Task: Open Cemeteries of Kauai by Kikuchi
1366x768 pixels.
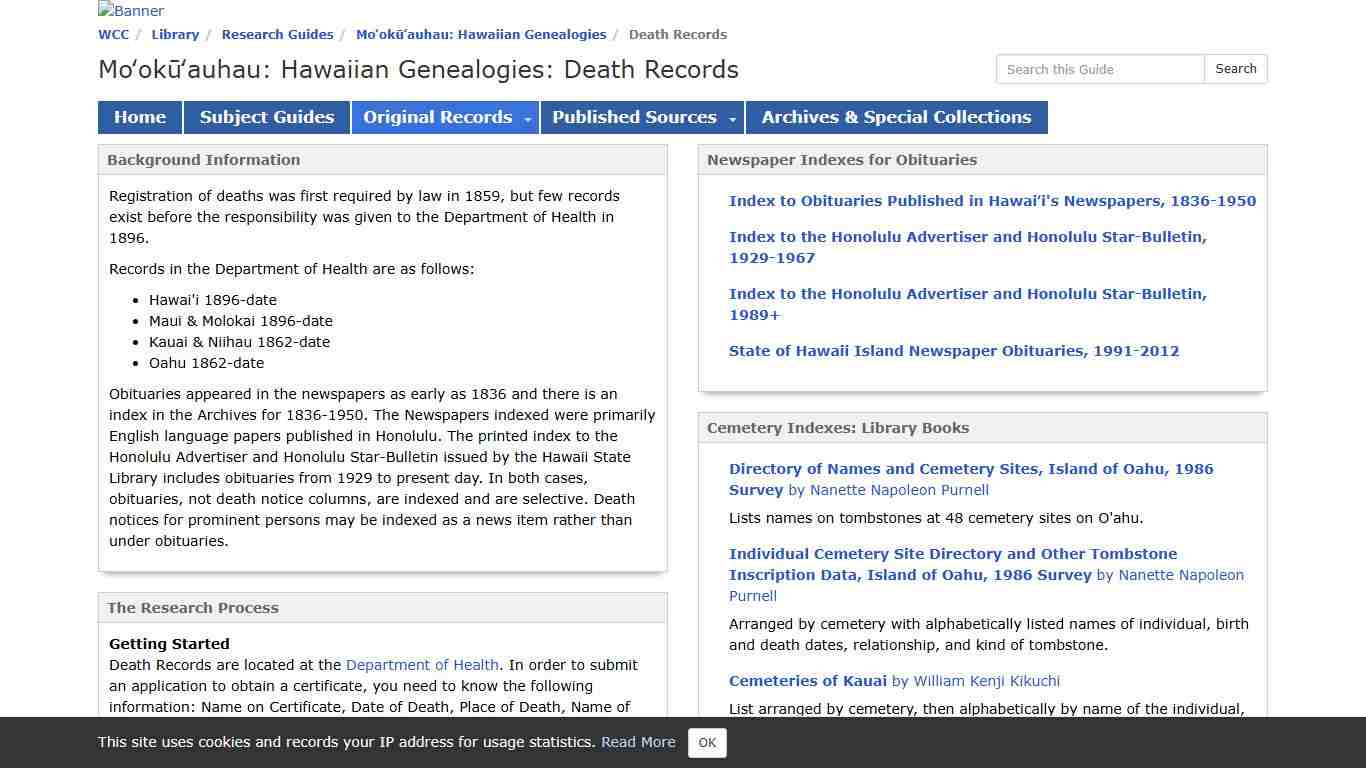Action: tap(807, 680)
